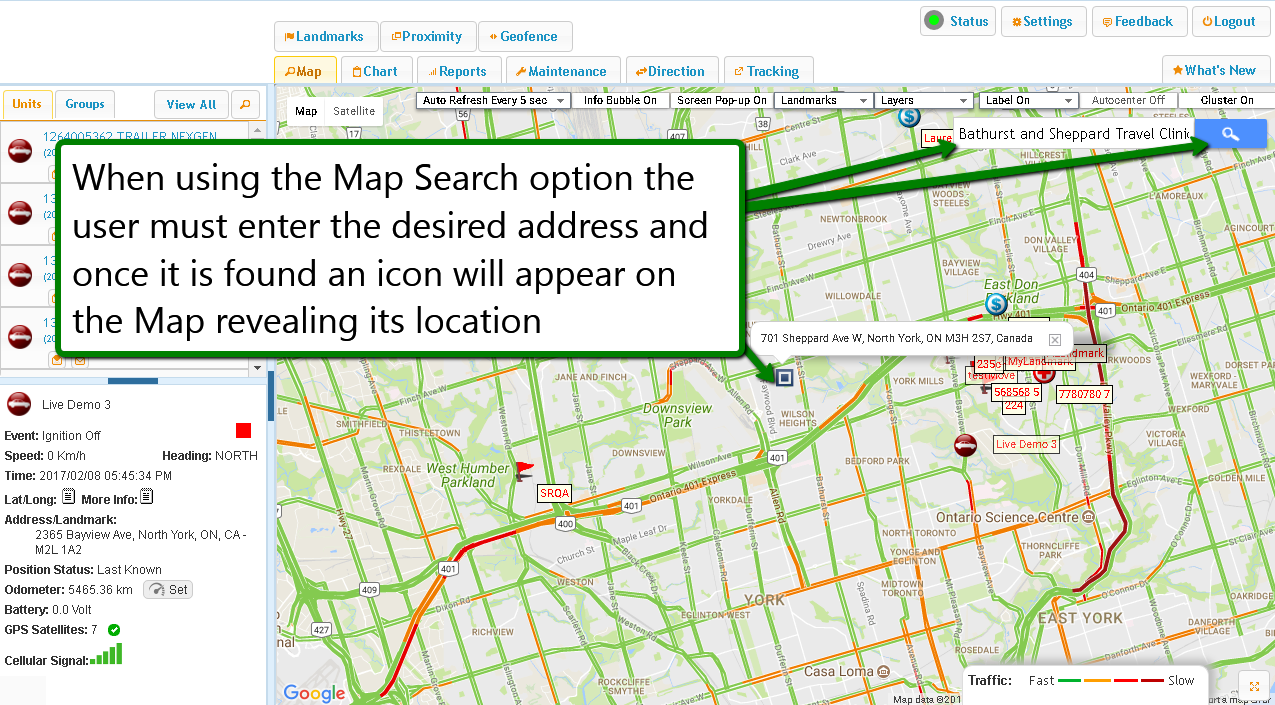Enable Autocenter from Autocenter Off
This screenshot has width=1275, height=705.
point(1128,100)
